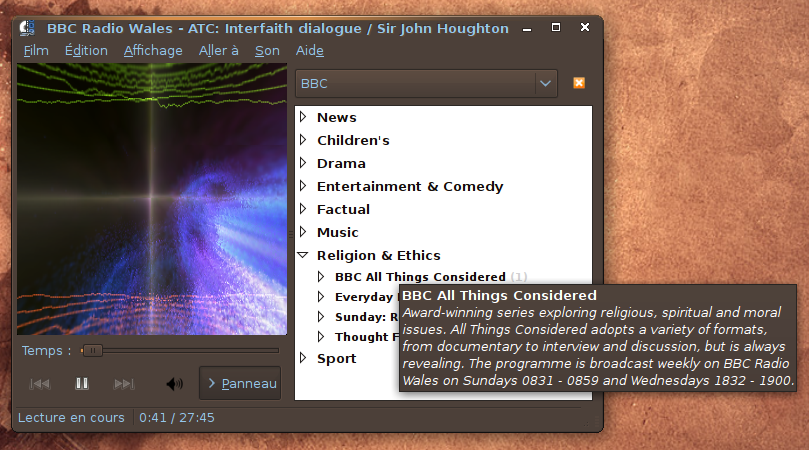This screenshot has height=450, width=809.
Task: Pause the playback
Action: [82, 383]
